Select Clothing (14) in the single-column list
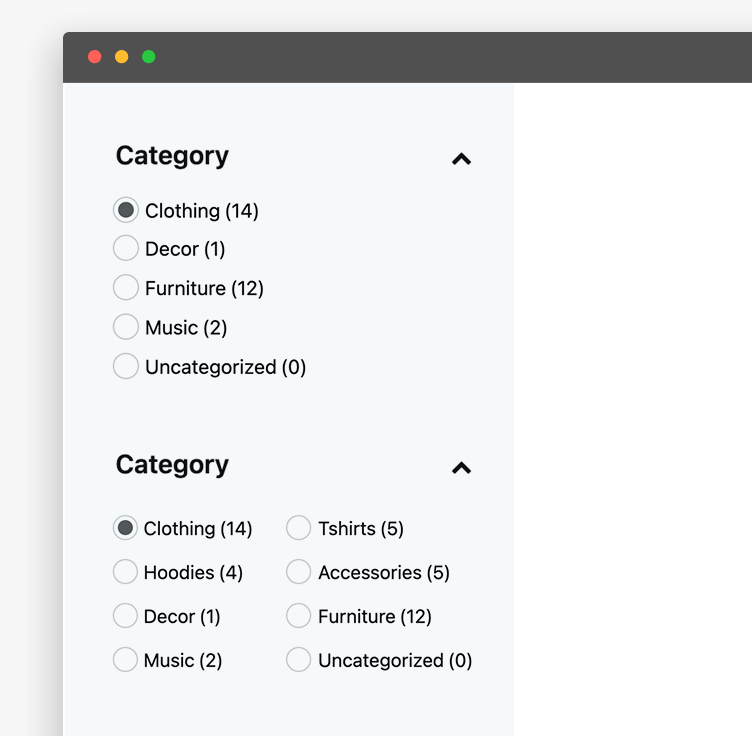The height and width of the screenshot is (736, 752). (126, 210)
